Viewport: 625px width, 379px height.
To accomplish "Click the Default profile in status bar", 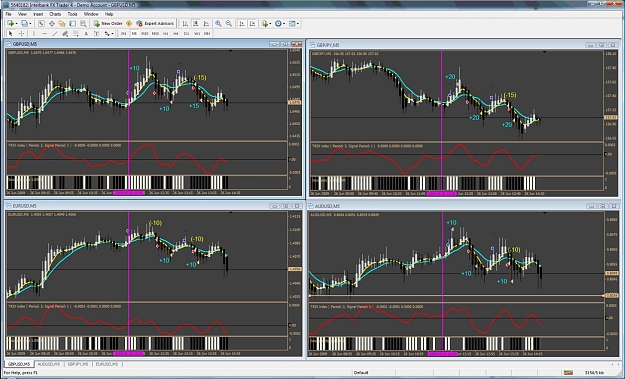I will [361, 373].
